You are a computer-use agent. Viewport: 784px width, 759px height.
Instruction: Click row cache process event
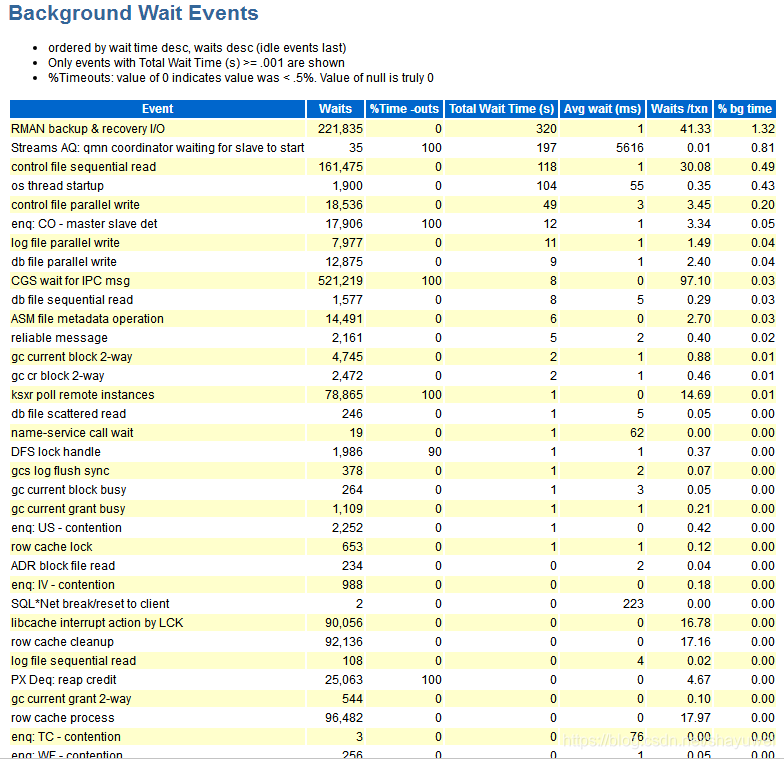62,718
